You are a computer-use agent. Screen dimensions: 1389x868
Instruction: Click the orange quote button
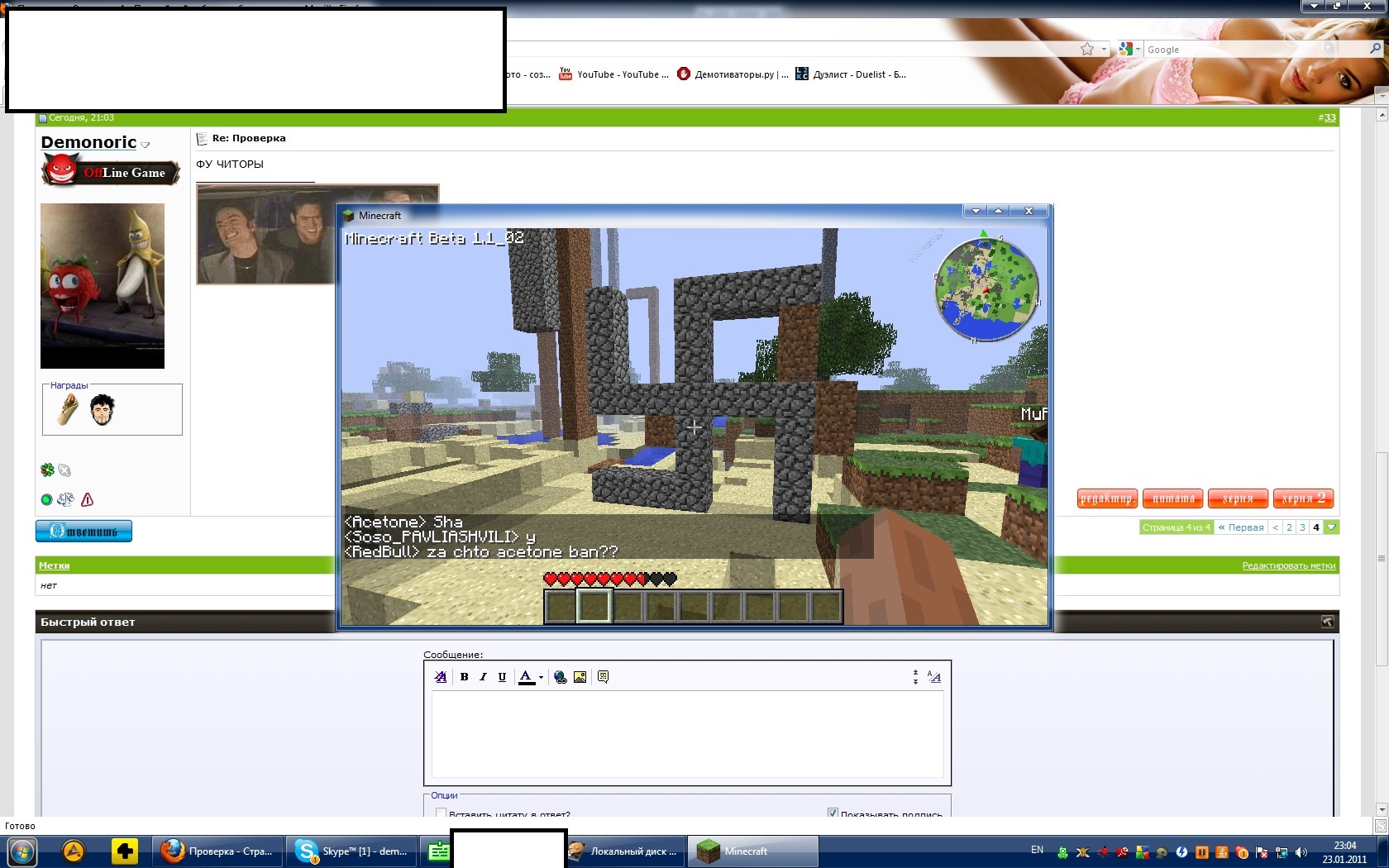click(x=1173, y=498)
